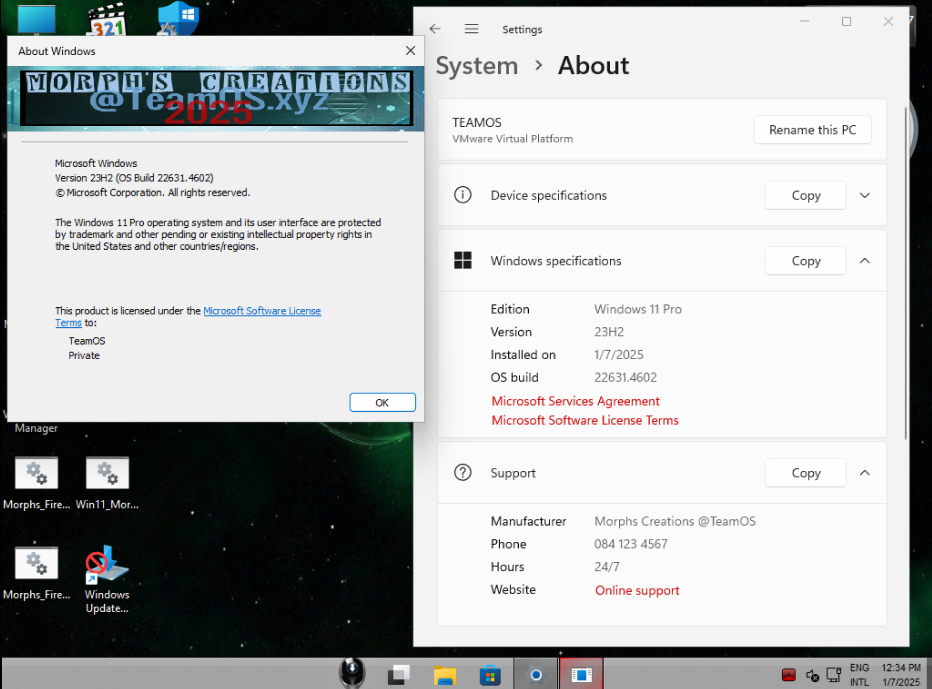This screenshot has height=689, width=932.
Task: Open the Microsoft Services Agreement link
Action: point(575,401)
